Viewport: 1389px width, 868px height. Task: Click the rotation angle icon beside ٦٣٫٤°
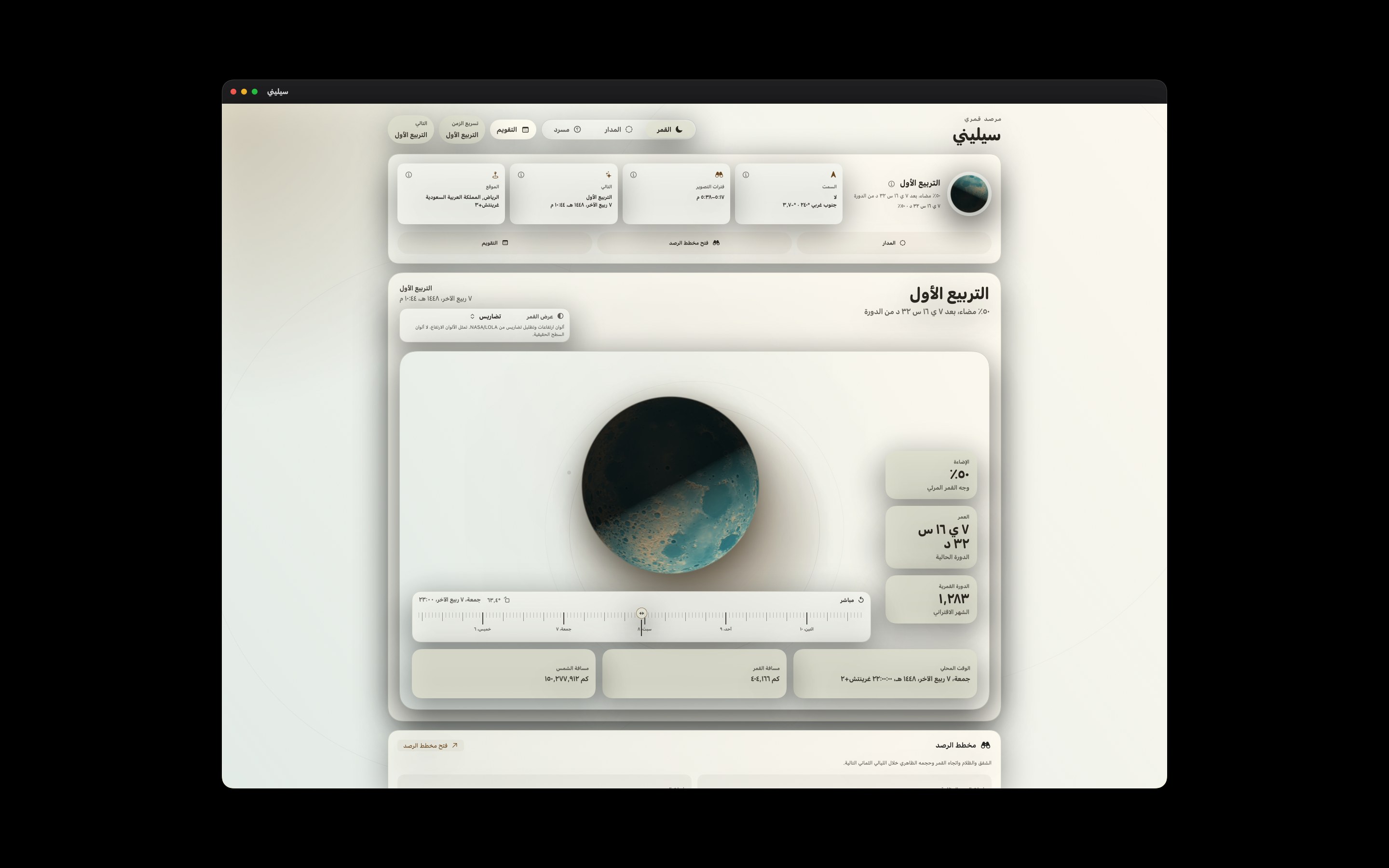[x=507, y=600]
